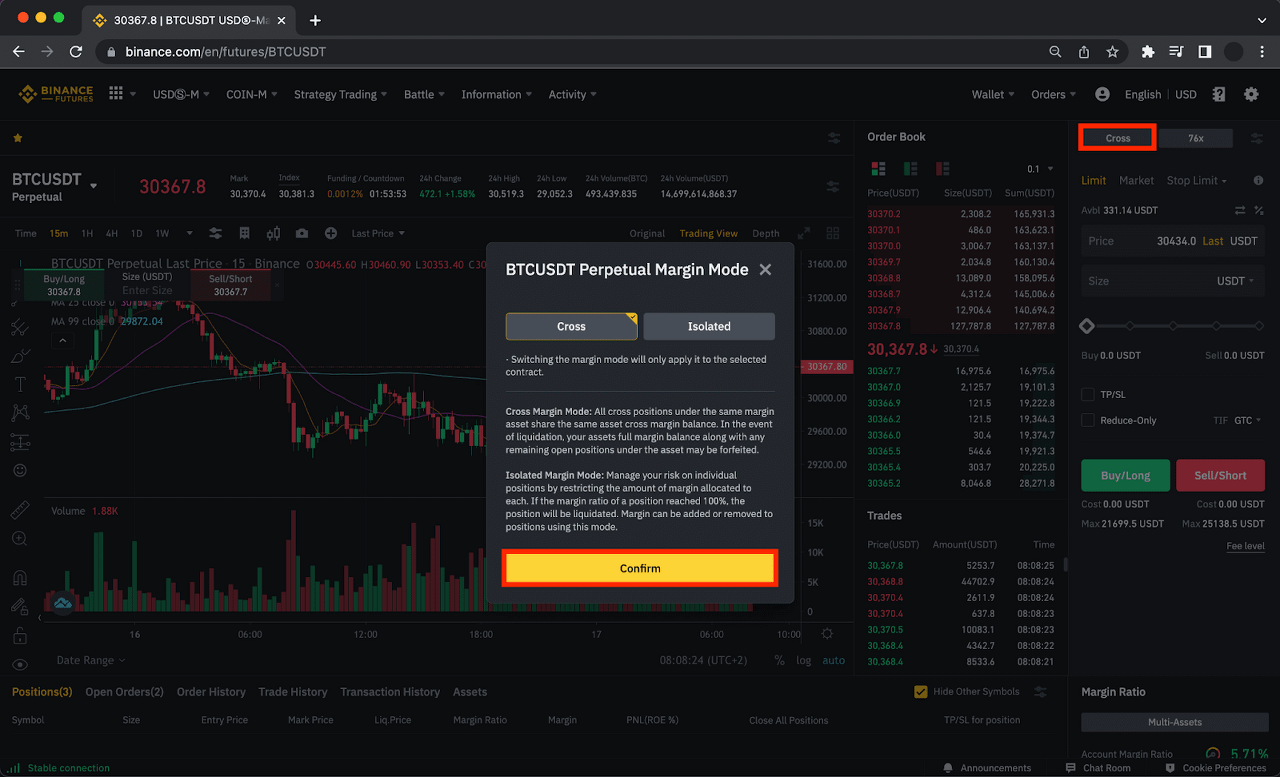The image size is (1280, 777).
Task: Open the Last Price dropdown on chart toolbar
Action: (x=378, y=233)
